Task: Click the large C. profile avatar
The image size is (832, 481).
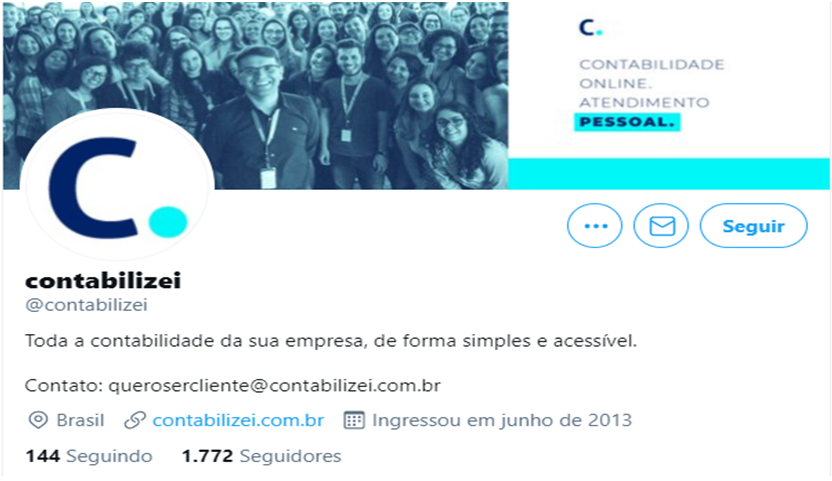Action: [x=118, y=187]
